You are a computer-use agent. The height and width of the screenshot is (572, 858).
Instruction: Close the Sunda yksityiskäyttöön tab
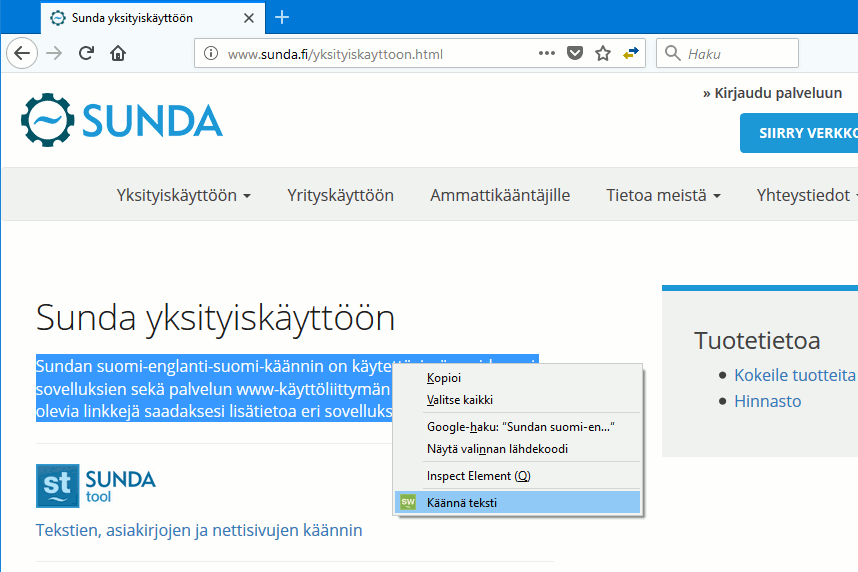coord(248,18)
